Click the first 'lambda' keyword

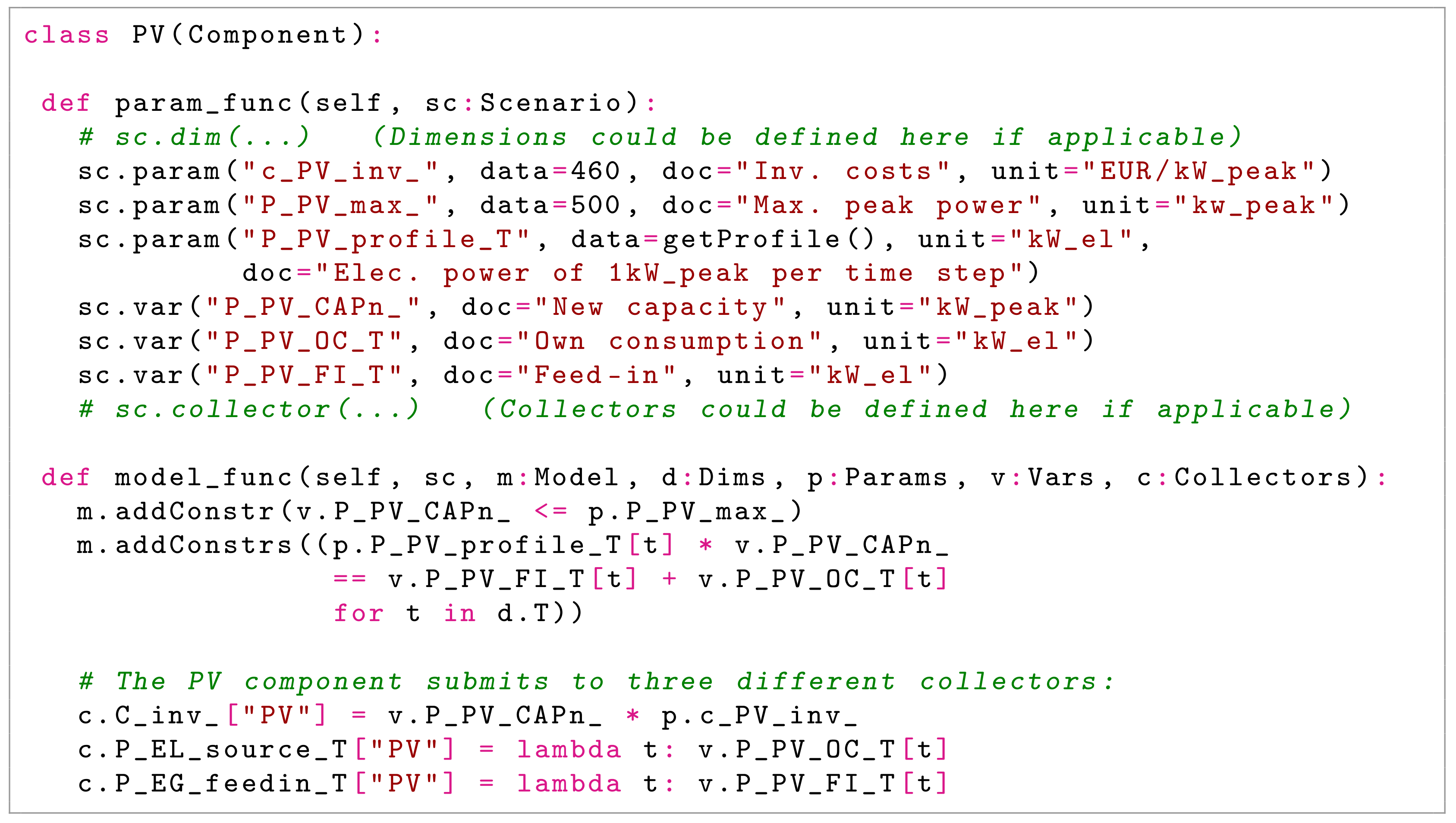[x=569, y=750]
